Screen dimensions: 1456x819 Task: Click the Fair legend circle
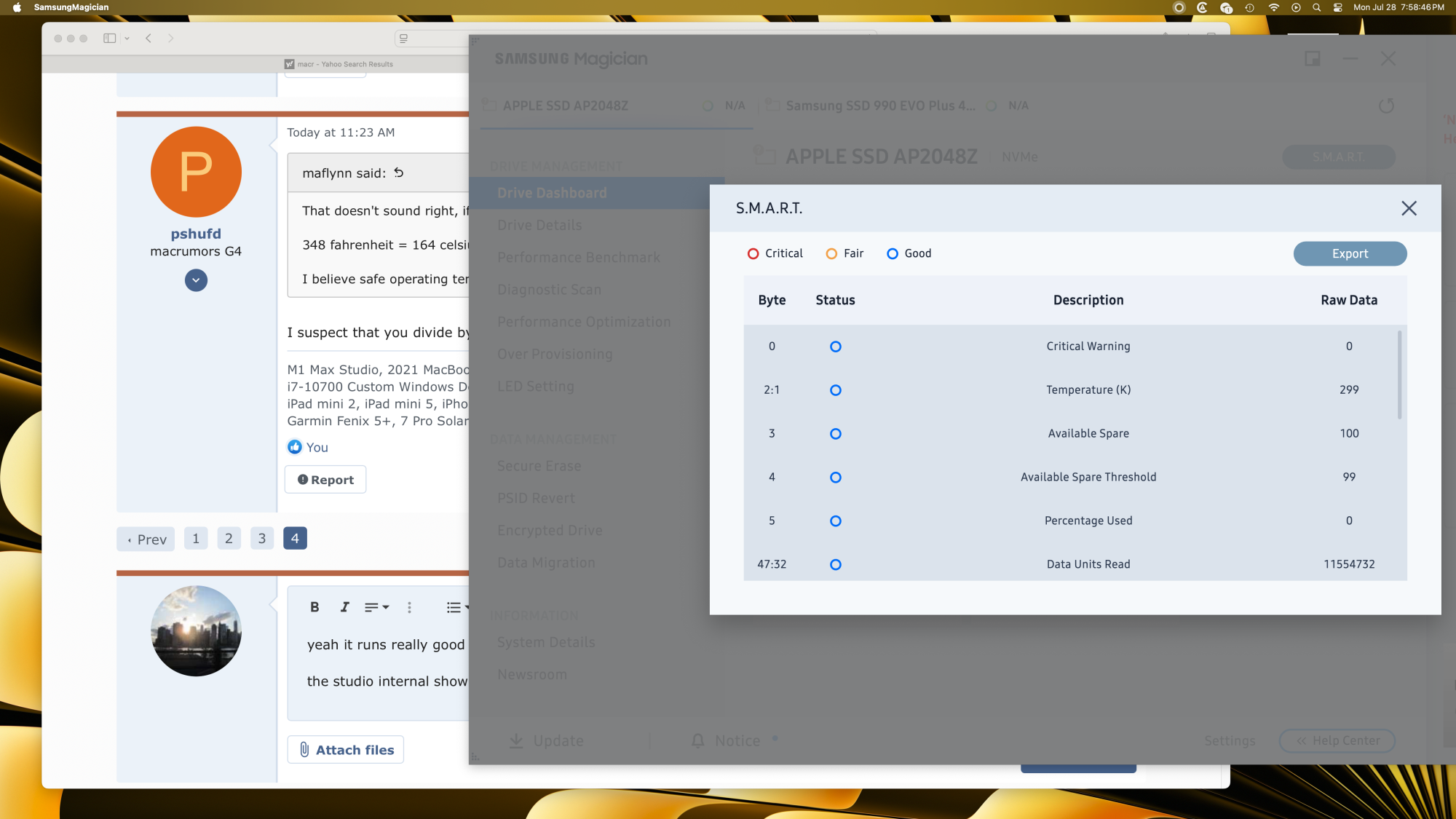pos(831,253)
